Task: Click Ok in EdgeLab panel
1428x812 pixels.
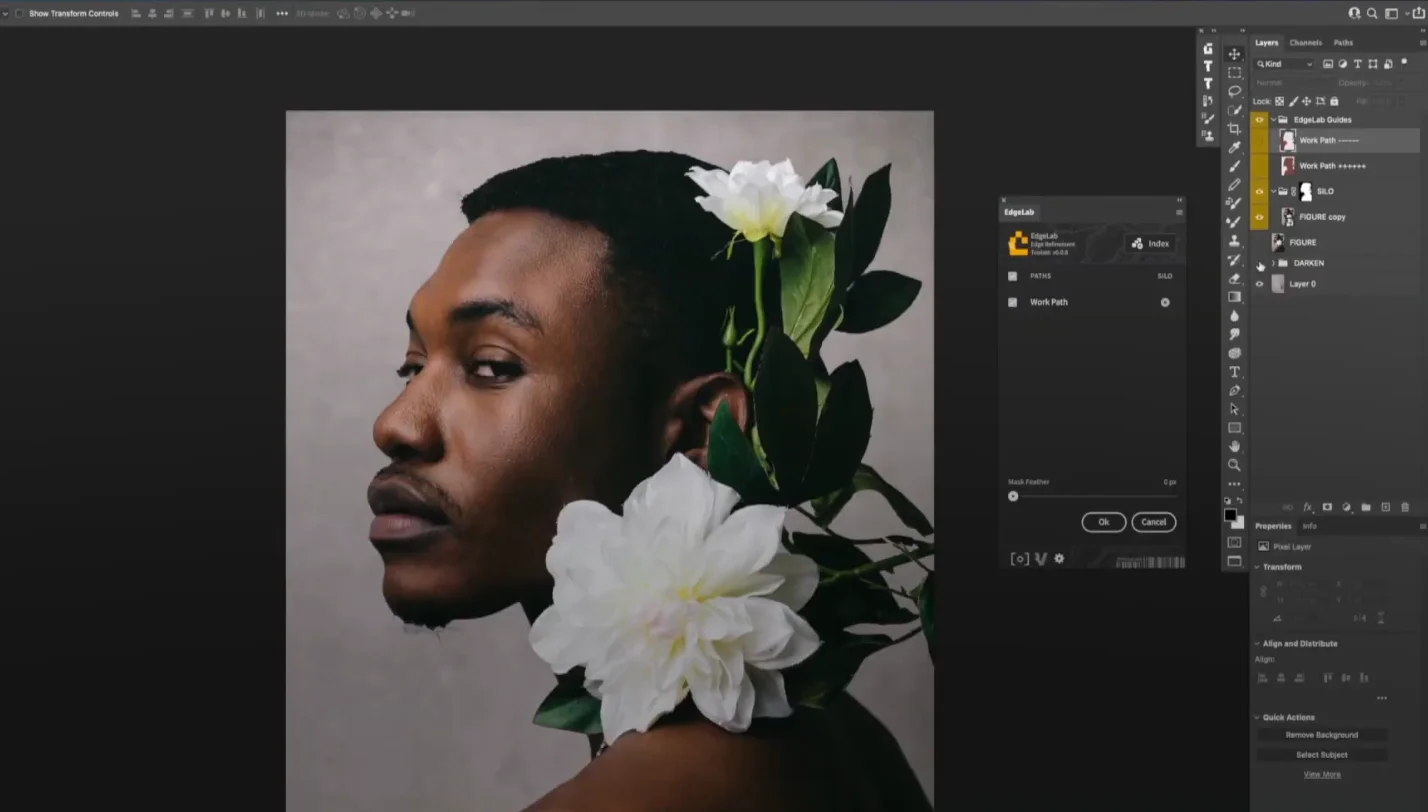Action: click(x=1104, y=522)
